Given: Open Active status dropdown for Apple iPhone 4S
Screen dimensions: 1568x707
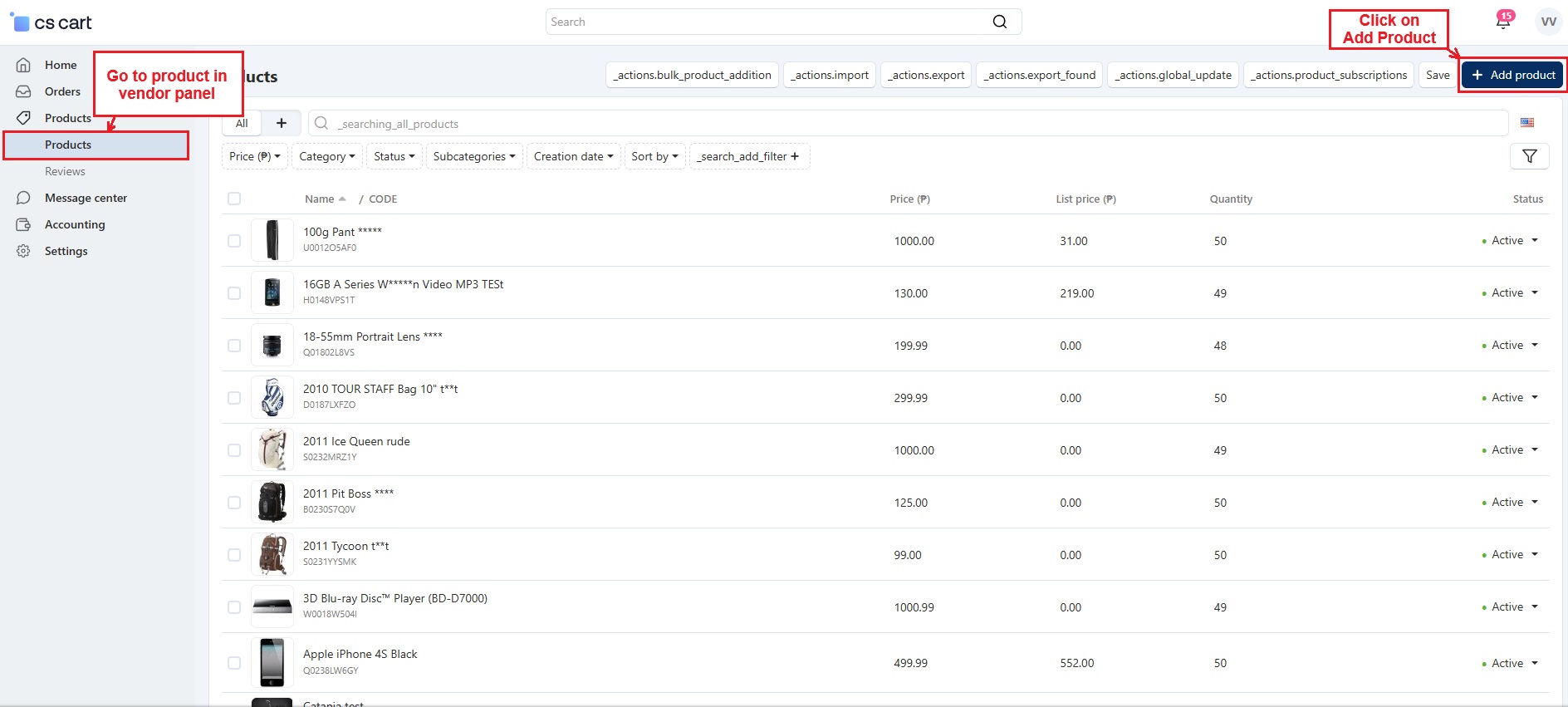Looking at the screenshot, I should pyautogui.click(x=1513, y=663).
